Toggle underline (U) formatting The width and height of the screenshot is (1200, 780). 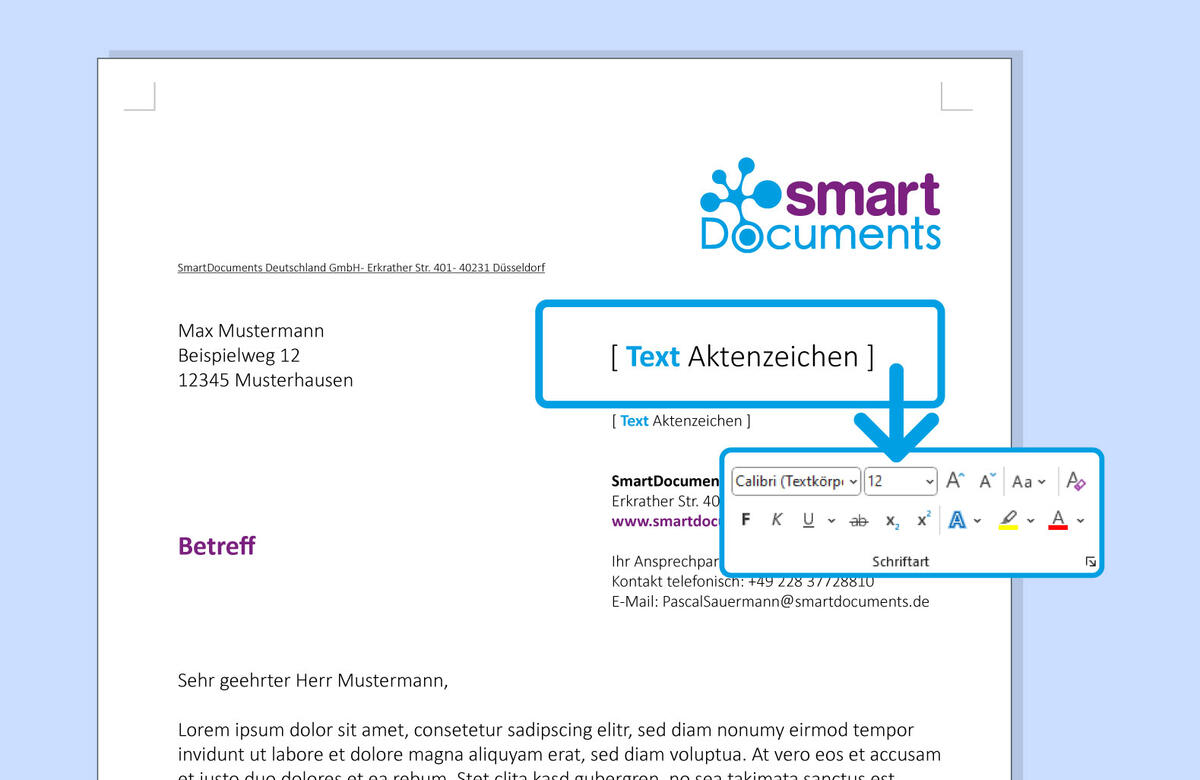pos(807,520)
